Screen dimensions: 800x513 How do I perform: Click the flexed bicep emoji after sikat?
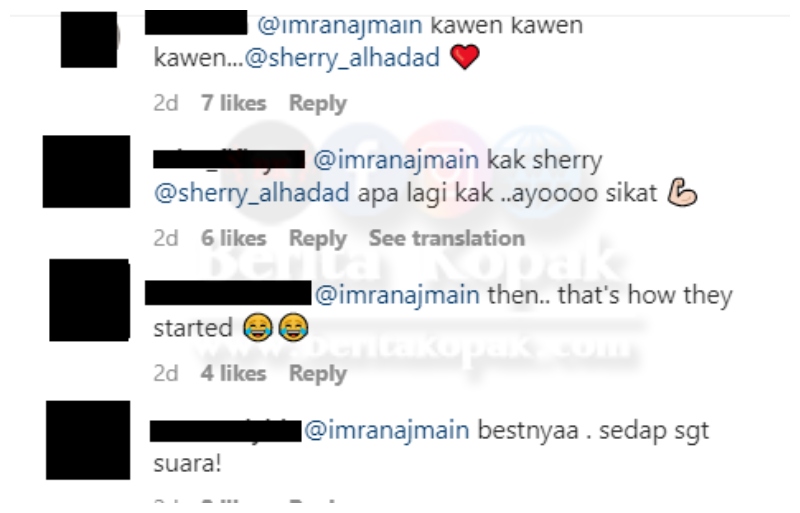point(682,192)
